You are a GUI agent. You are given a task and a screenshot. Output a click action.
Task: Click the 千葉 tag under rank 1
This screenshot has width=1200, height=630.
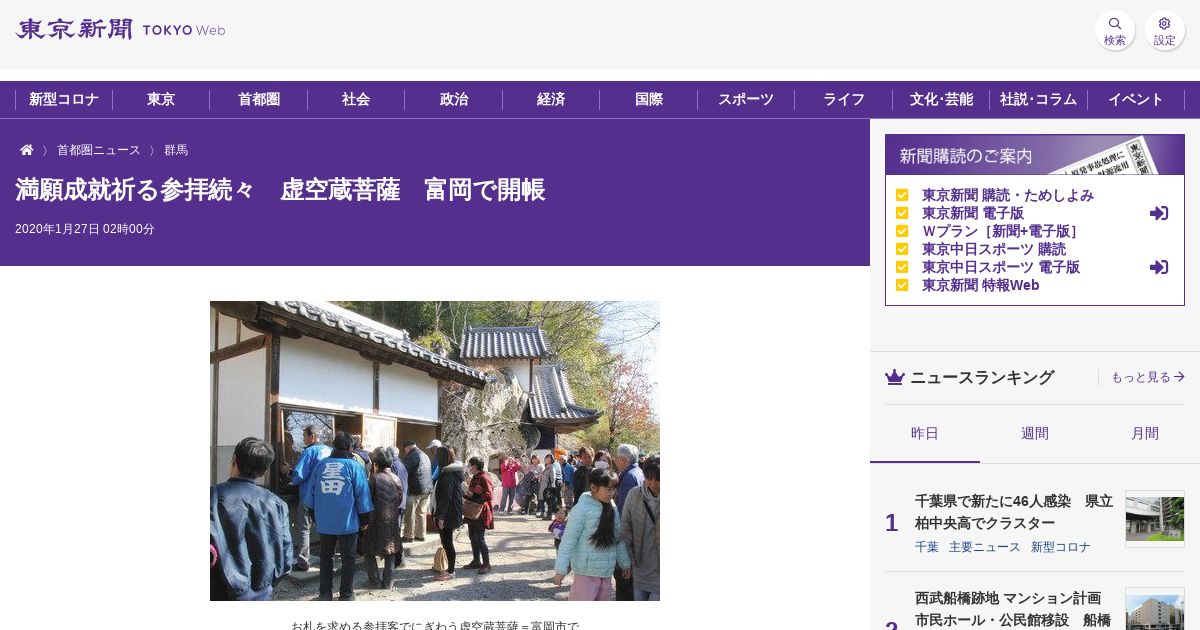pos(927,547)
